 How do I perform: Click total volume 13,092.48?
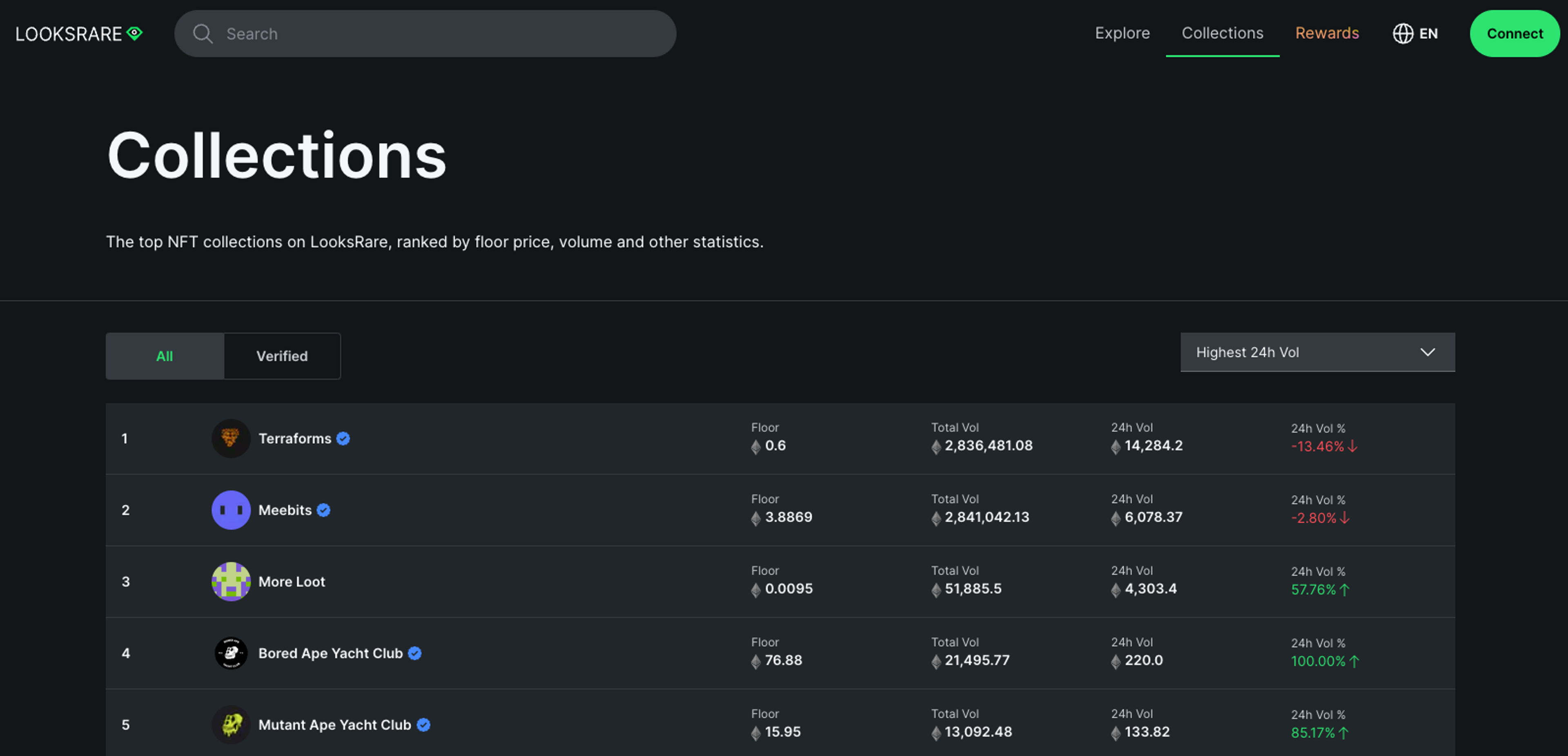978,732
